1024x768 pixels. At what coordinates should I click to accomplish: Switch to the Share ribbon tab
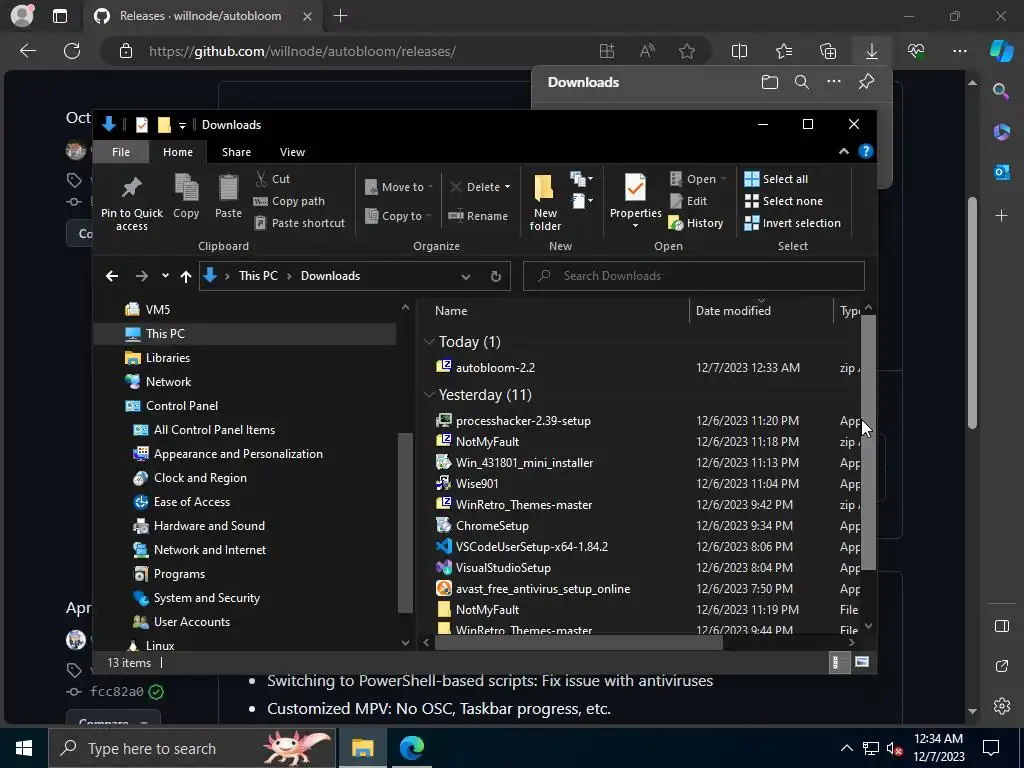236,152
